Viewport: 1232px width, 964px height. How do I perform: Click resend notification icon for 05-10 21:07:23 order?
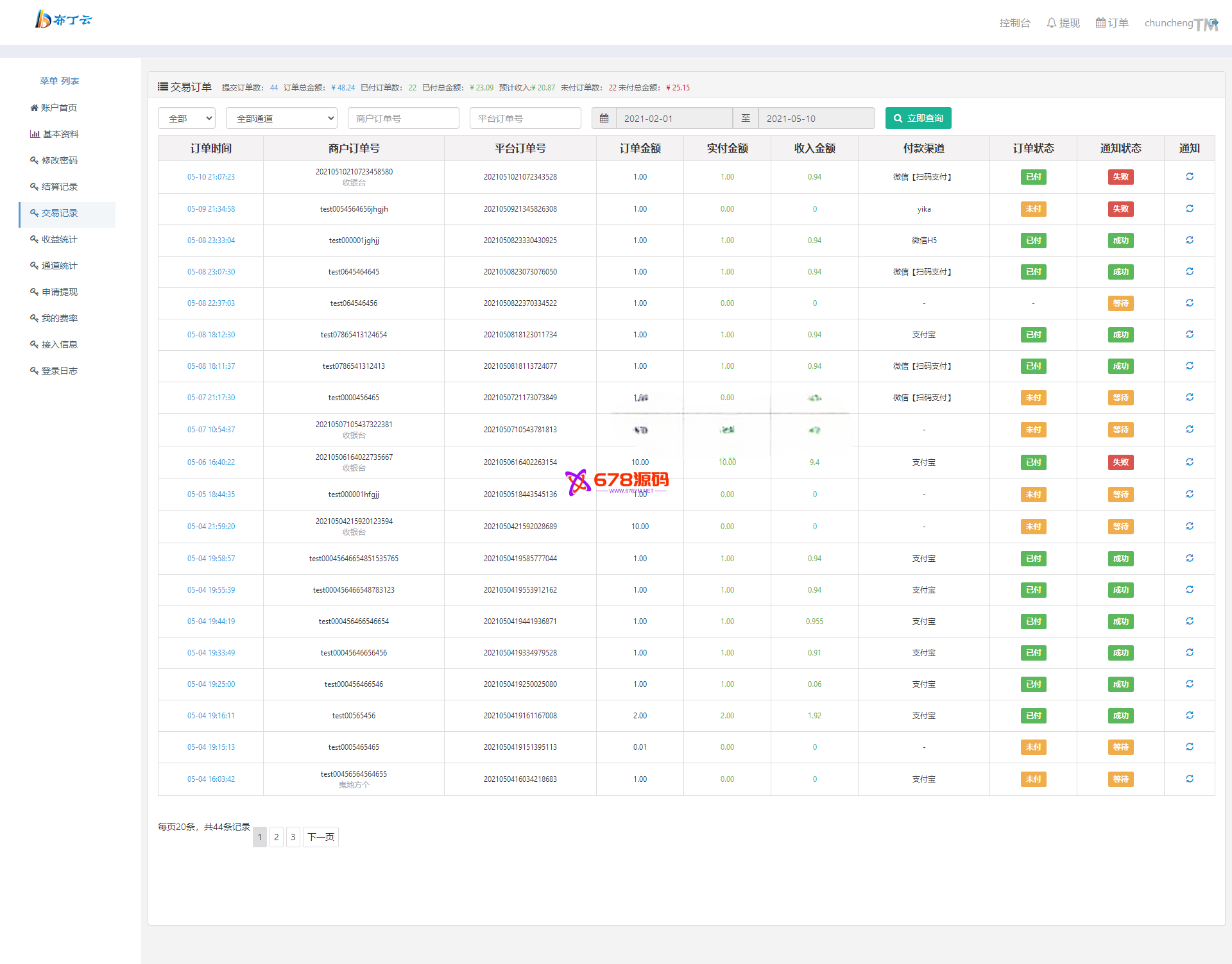(x=1189, y=177)
